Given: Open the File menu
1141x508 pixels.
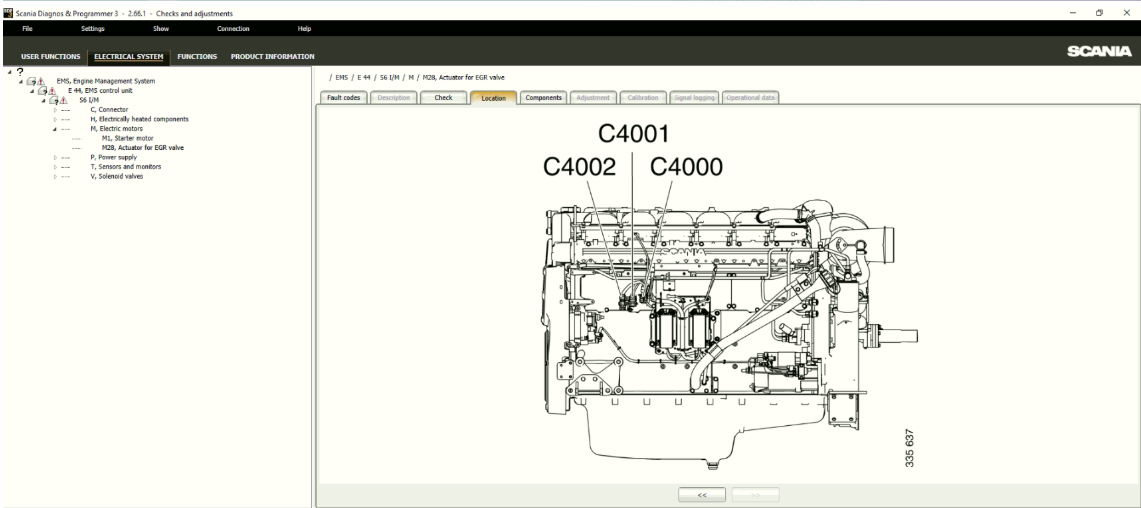Looking at the screenshot, I should click(27, 29).
